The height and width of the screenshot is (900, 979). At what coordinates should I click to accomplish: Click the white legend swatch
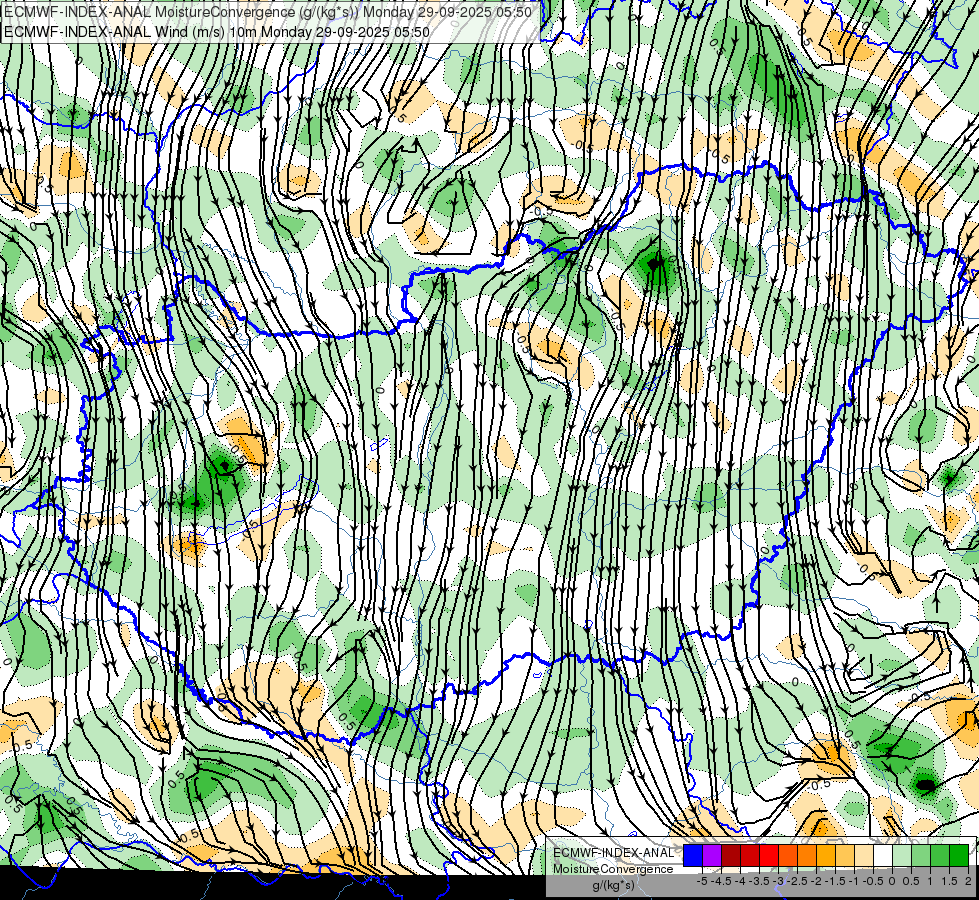883,855
